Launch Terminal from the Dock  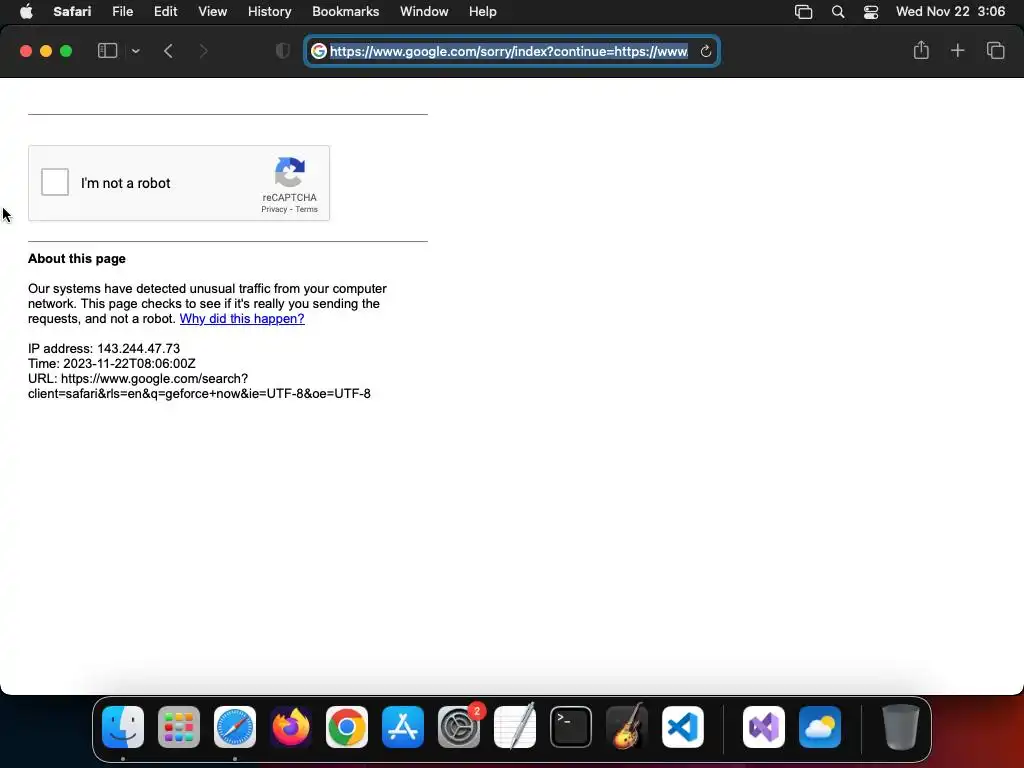[x=571, y=727]
